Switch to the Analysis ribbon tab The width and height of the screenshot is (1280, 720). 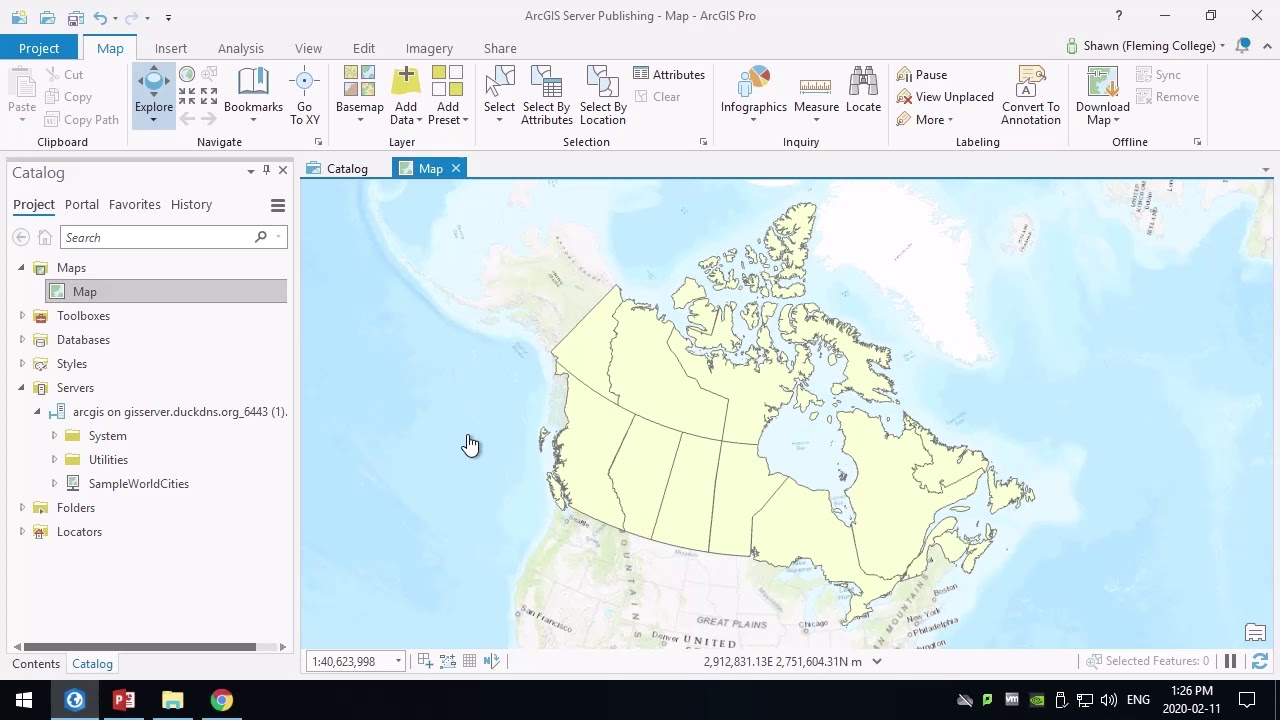[241, 48]
